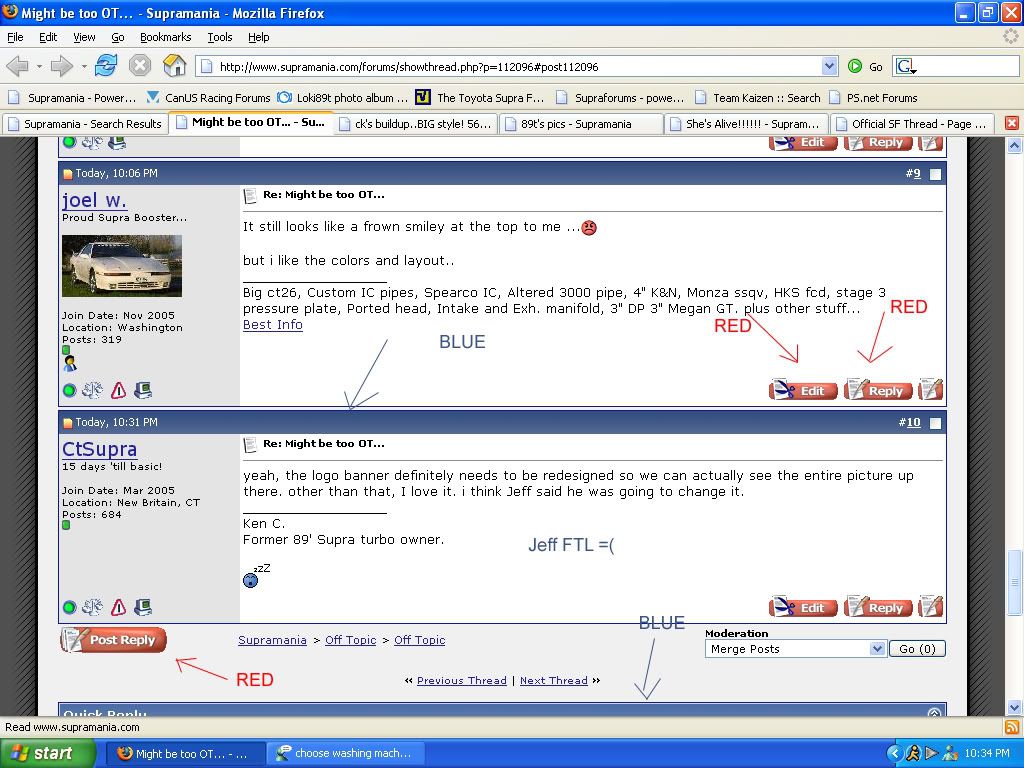Image resolution: width=1024 pixels, height=768 pixels.
Task: Go to Previous Thread link
Action: pos(462,680)
